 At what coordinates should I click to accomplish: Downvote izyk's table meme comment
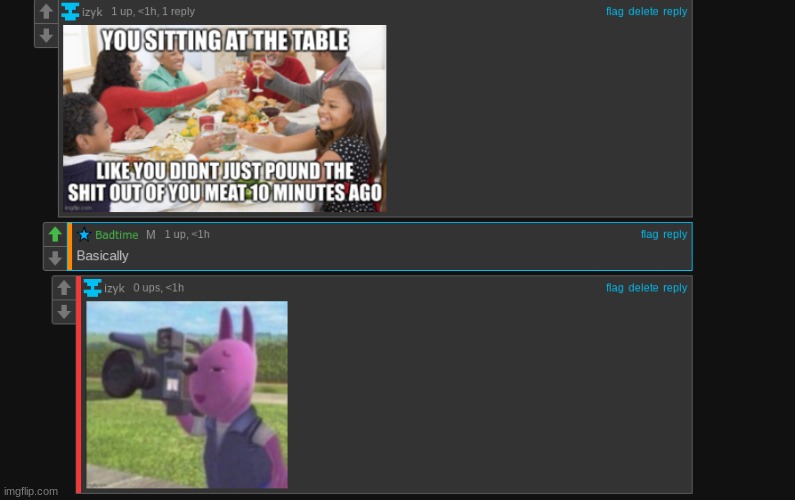click(46, 35)
